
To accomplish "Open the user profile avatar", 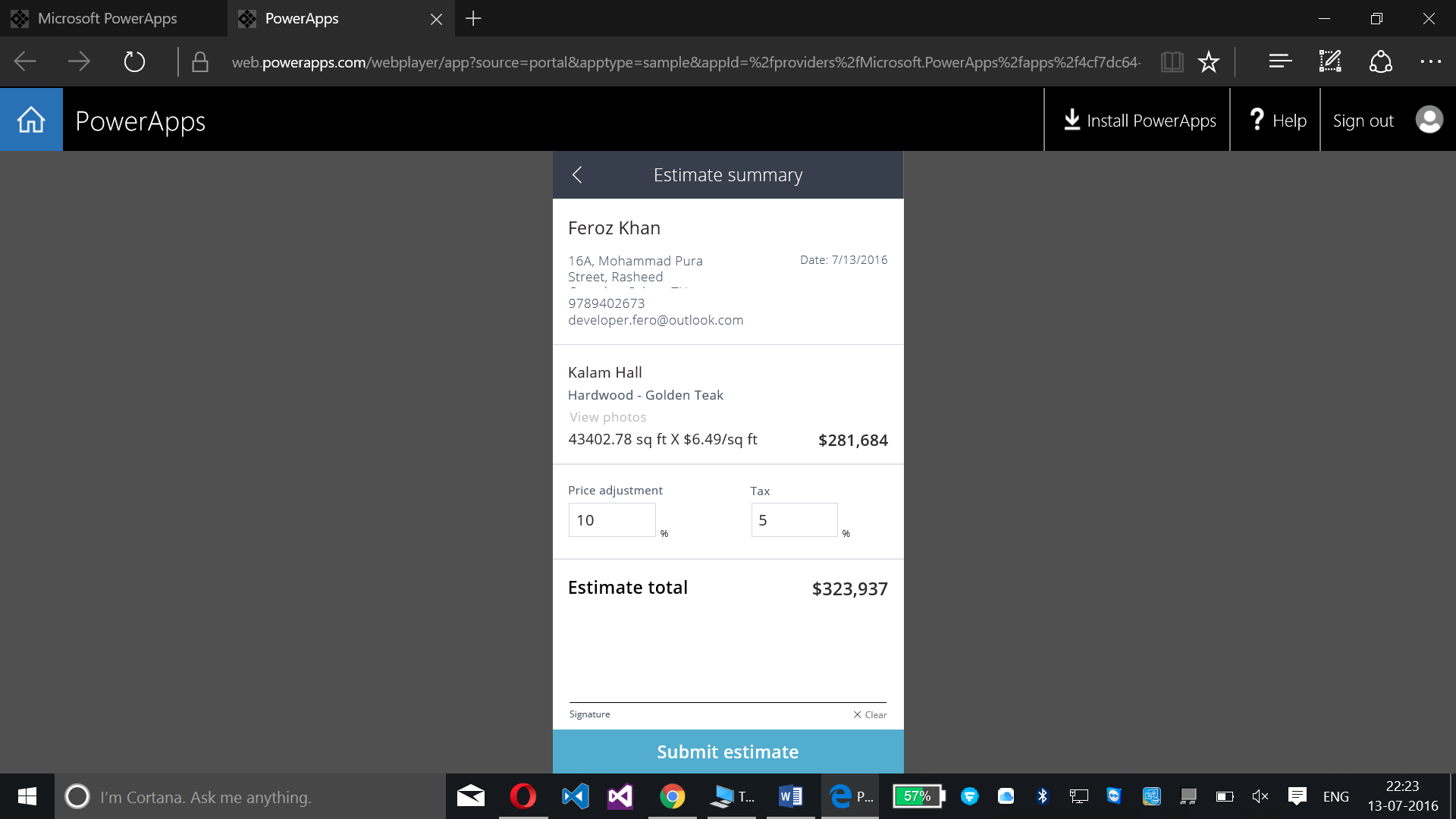I will 1429,120.
